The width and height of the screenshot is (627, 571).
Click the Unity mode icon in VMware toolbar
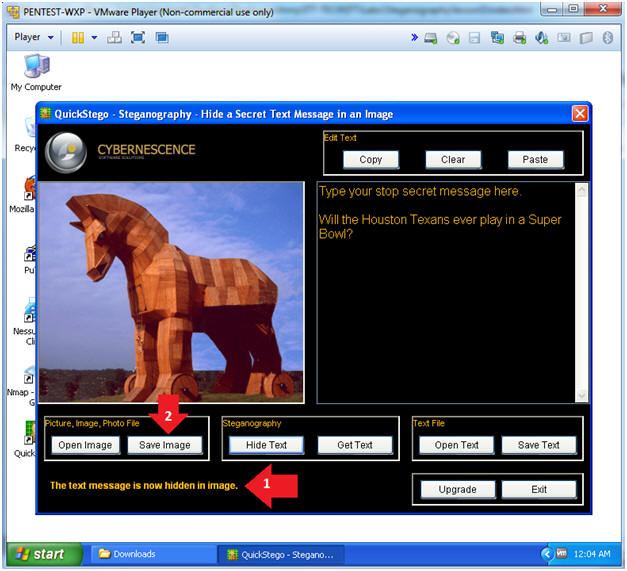click(x=162, y=38)
